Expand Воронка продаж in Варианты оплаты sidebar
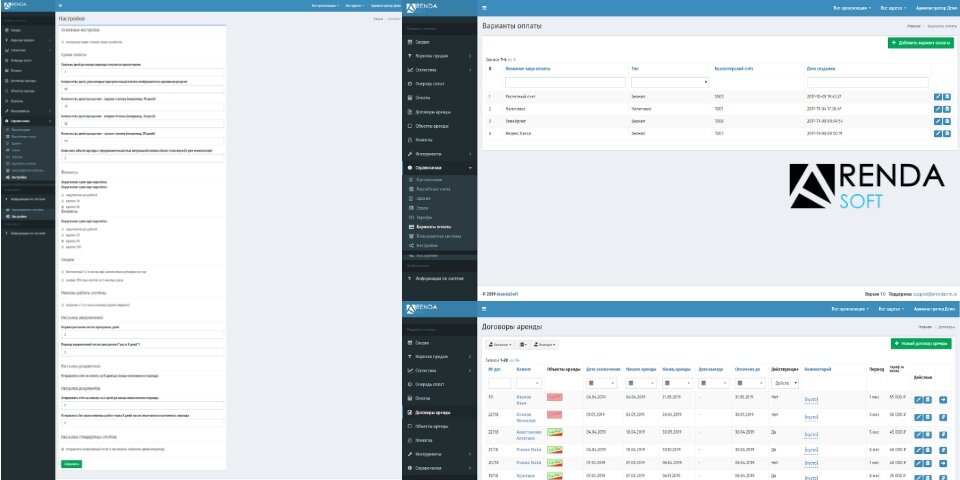 (x=440, y=56)
